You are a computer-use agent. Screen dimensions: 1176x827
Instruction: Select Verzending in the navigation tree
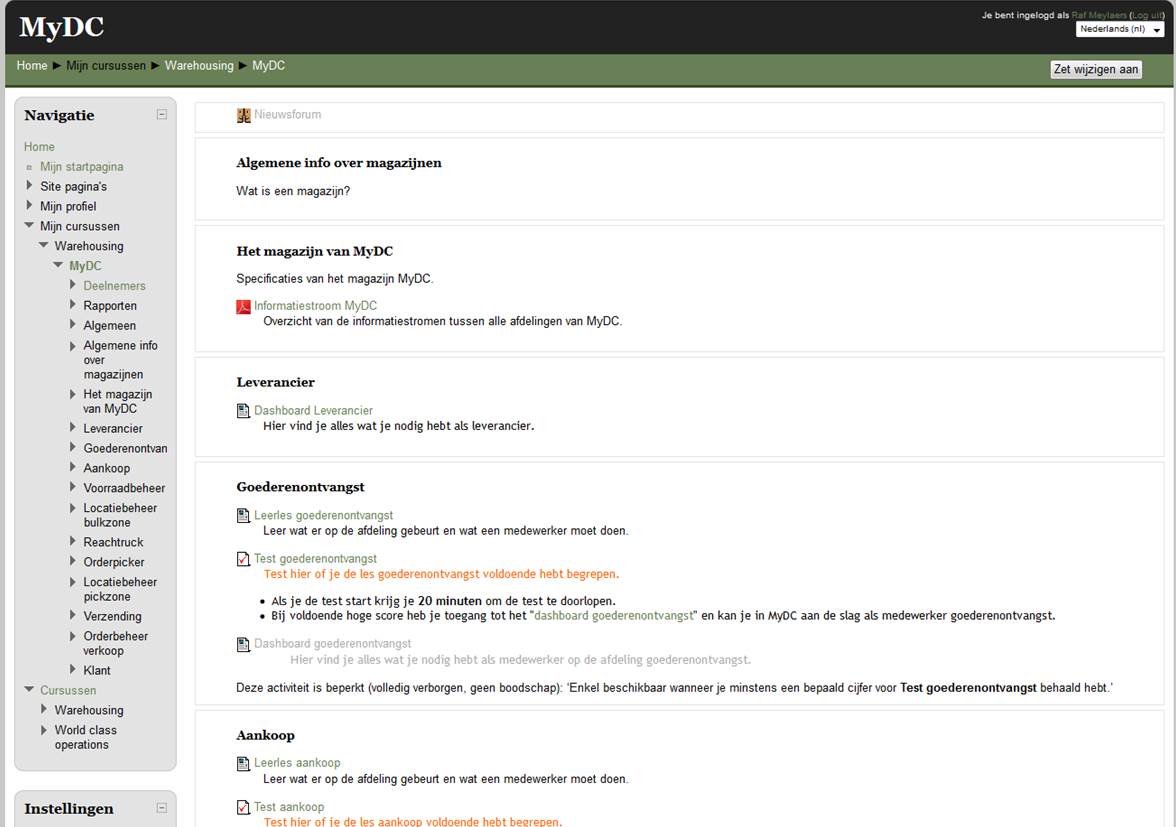click(112, 616)
